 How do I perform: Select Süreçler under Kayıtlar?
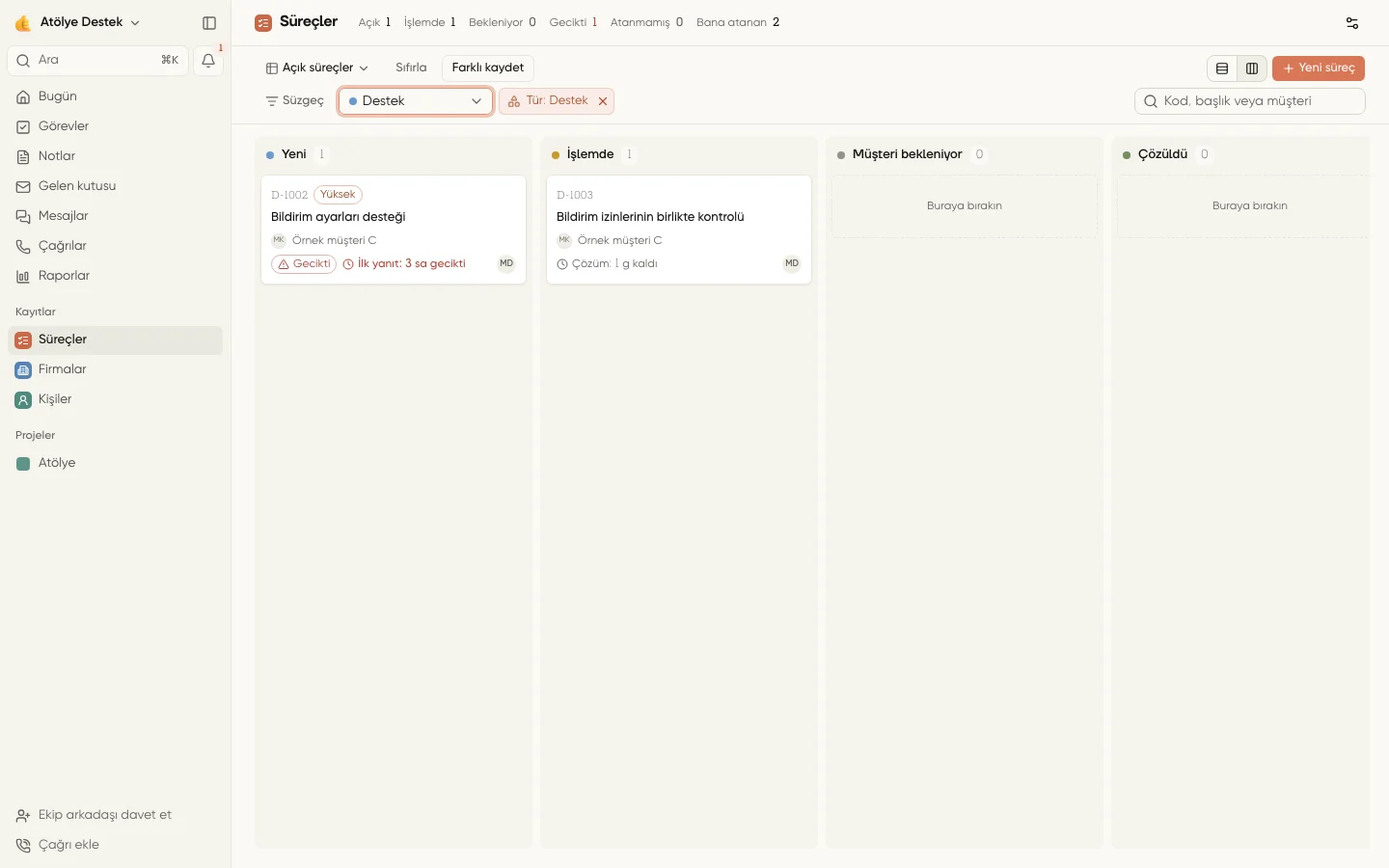click(x=115, y=339)
